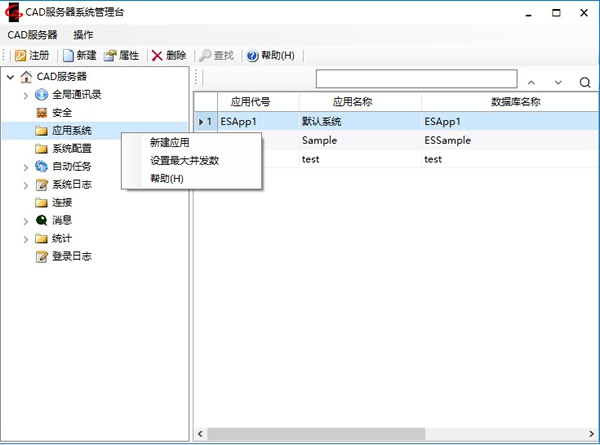This screenshot has width=600, height=445.
Task: Click the search magnifier icon
Action: (584, 82)
